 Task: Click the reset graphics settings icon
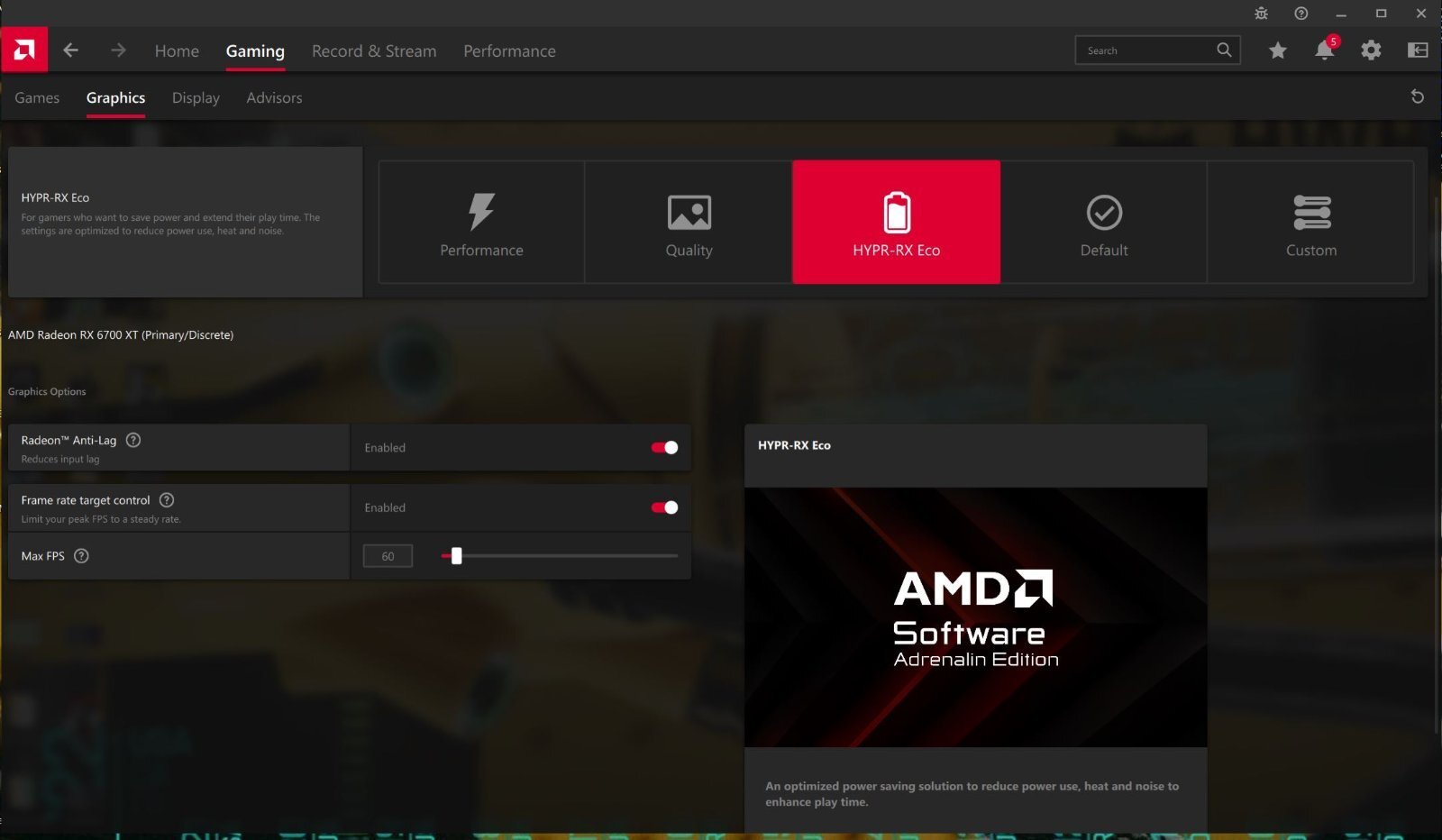point(1417,96)
